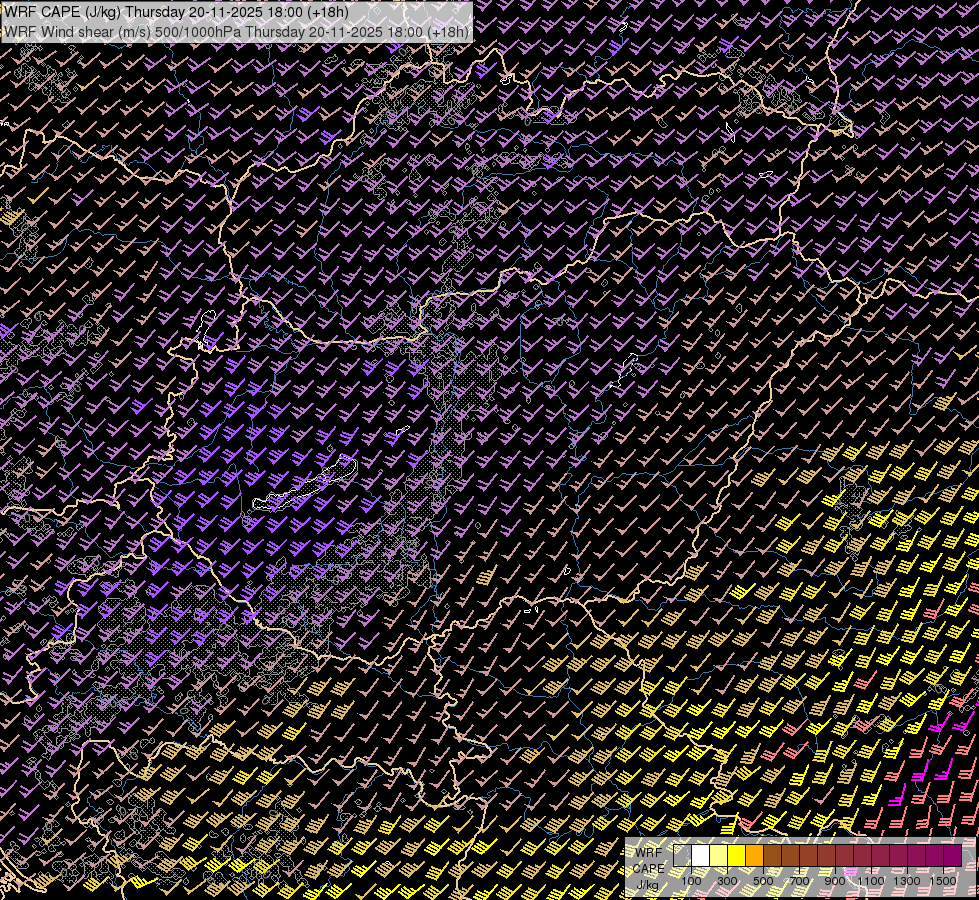Viewport: 979px width, 900px height.
Task: Select the gray leftmost CAPE legend swatch
Action: click(x=682, y=855)
